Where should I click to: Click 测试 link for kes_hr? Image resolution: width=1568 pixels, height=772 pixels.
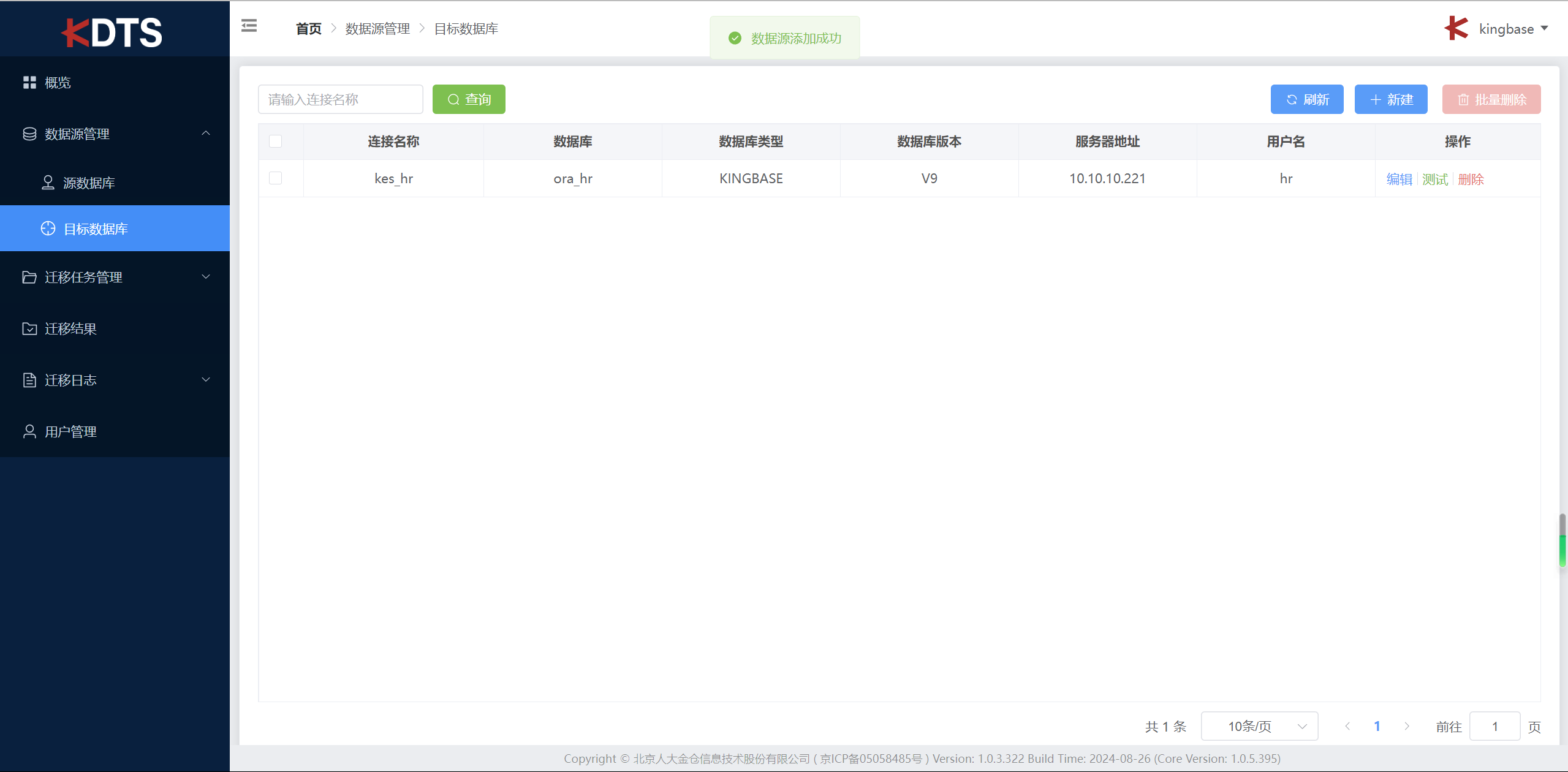click(1435, 179)
